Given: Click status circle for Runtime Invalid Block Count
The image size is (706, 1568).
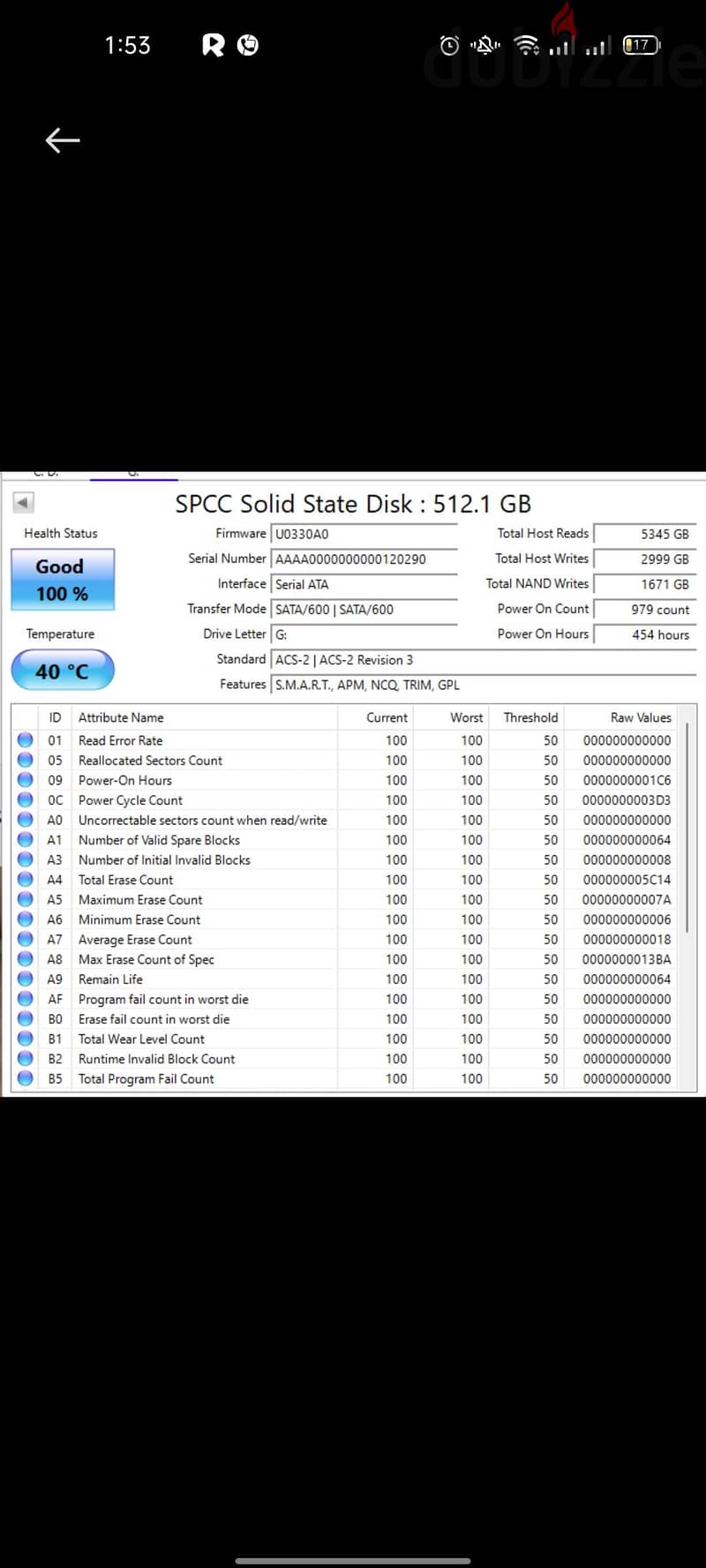Looking at the screenshot, I should (x=26, y=1059).
